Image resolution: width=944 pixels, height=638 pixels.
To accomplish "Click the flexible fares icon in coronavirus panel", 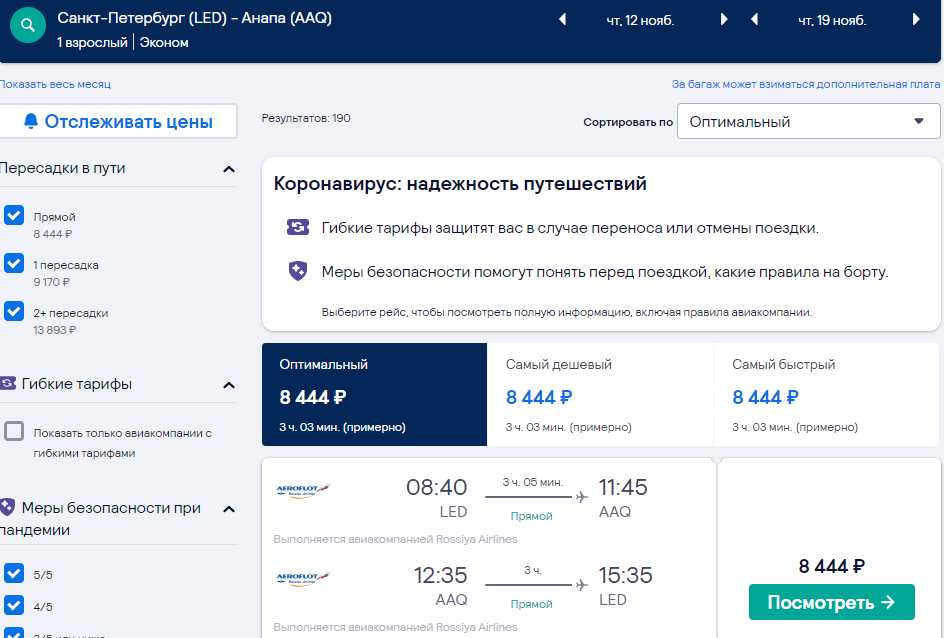I will pos(298,228).
